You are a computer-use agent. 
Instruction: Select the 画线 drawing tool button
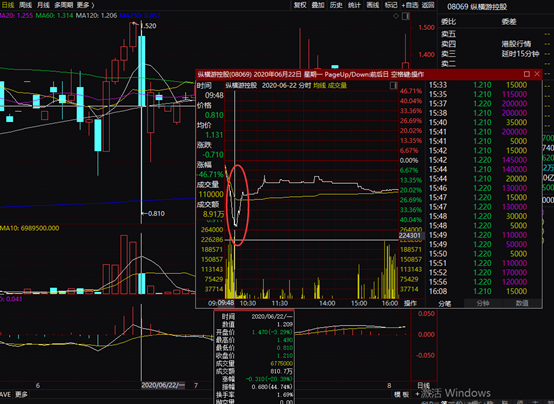372,5
